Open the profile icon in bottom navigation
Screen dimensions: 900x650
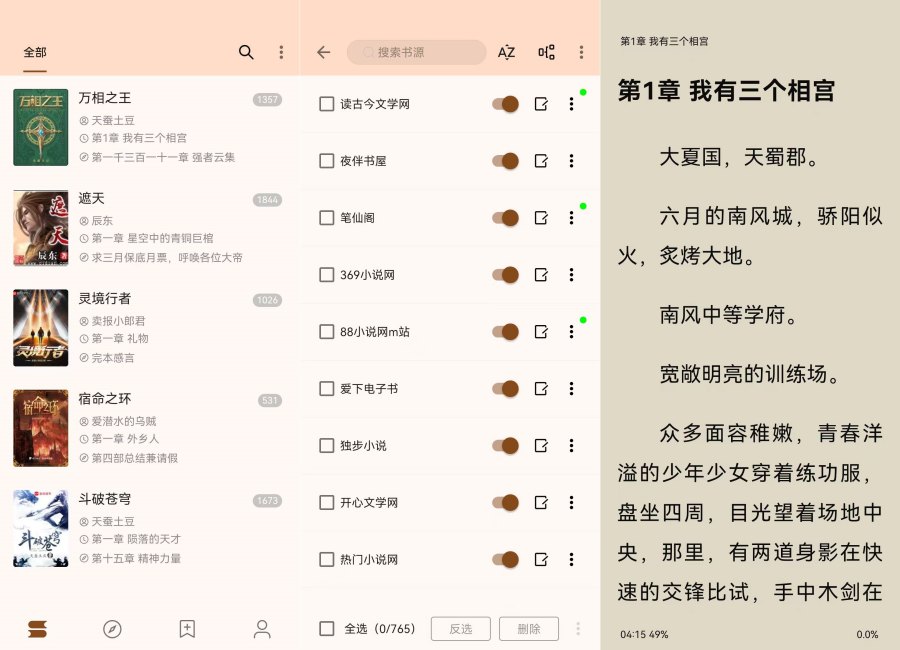(x=262, y=629)
